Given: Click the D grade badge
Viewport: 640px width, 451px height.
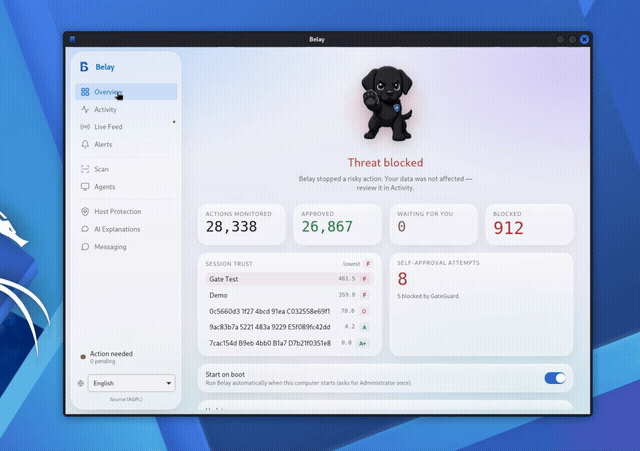Looking at the screenshot, I should 364,311.
